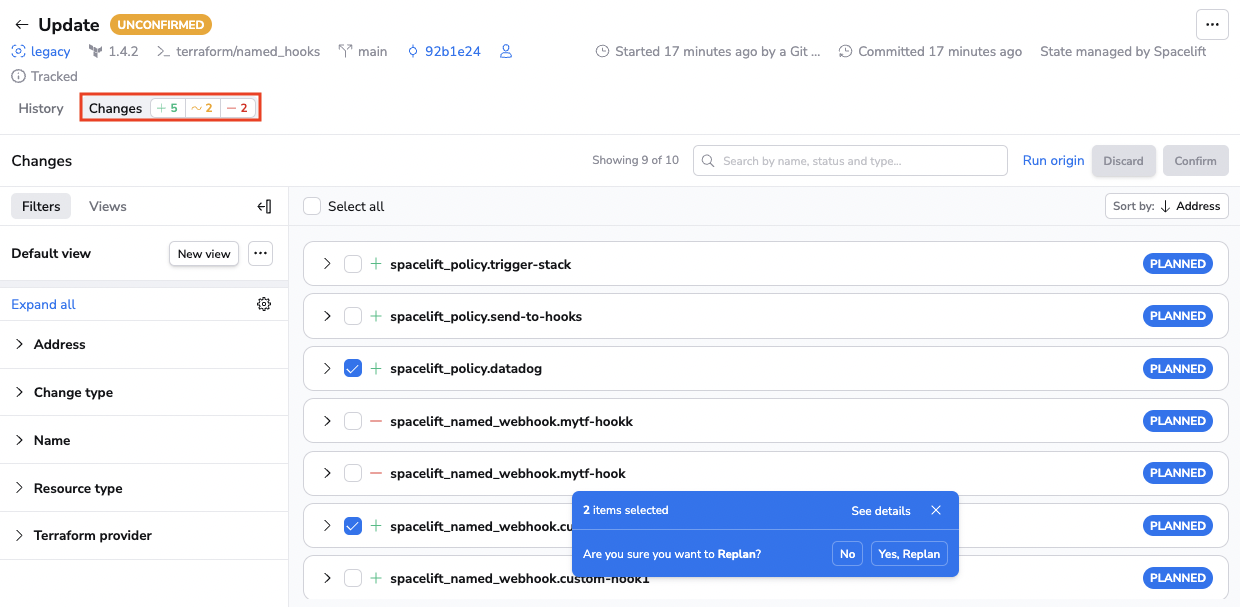
Task: Close the items selected popup
Action: coord(936,510)
